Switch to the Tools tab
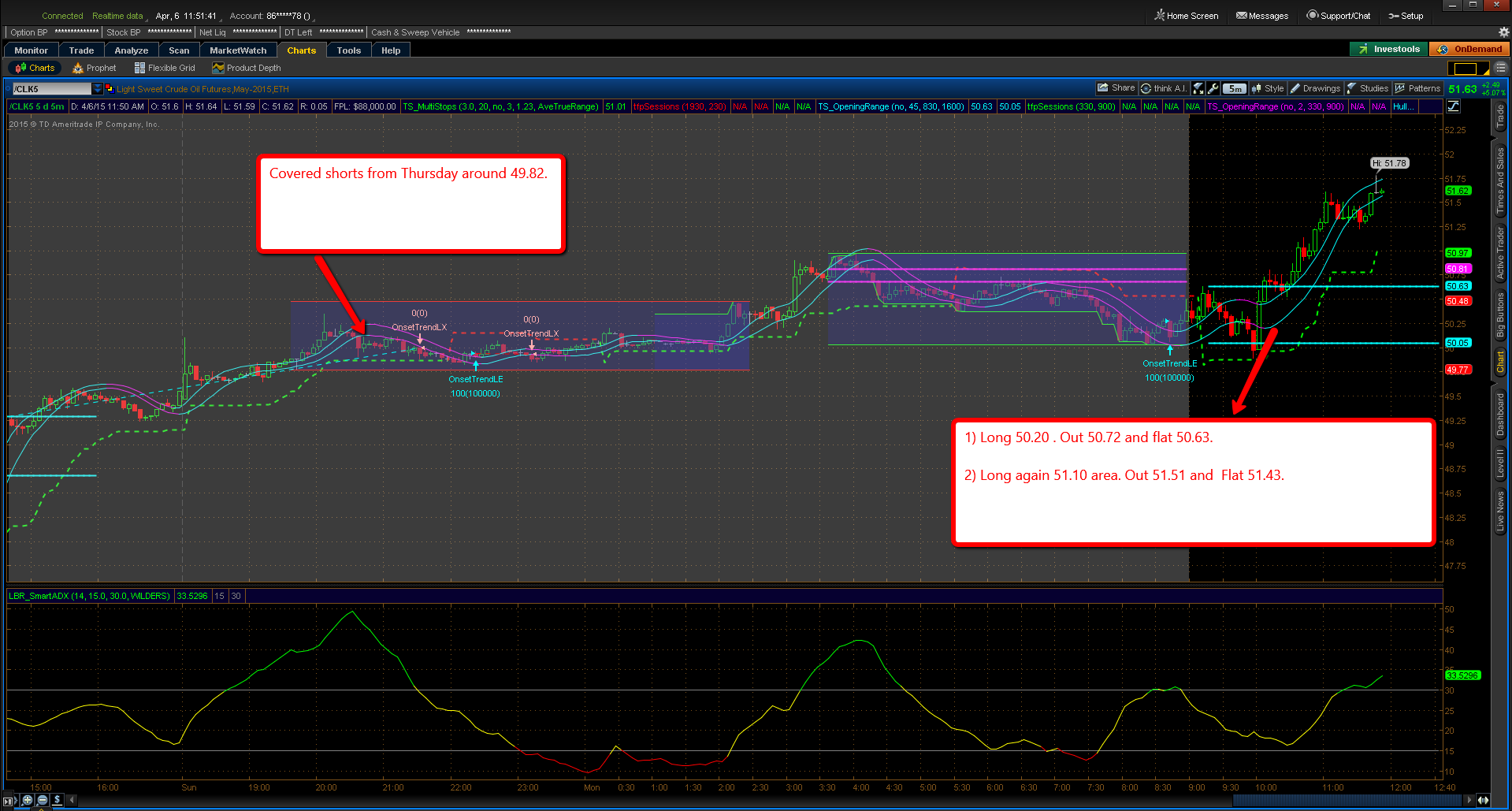The width and height of the screenshot is (1512, 811). (349, 50)
